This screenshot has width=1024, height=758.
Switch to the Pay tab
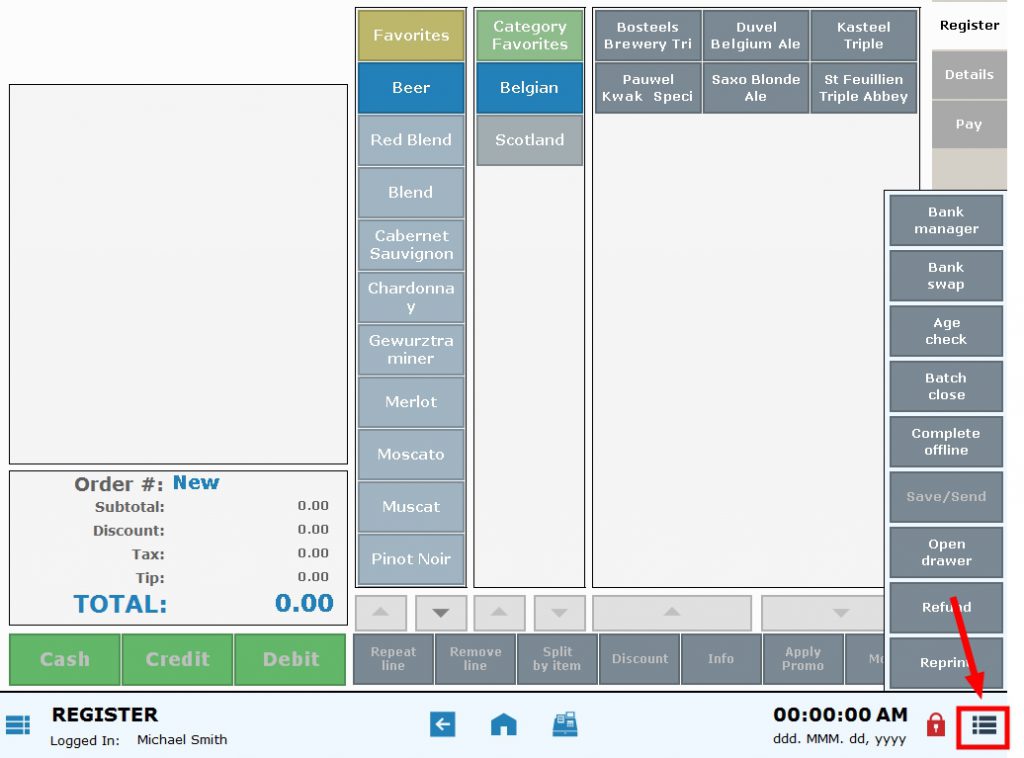point(969,124)
